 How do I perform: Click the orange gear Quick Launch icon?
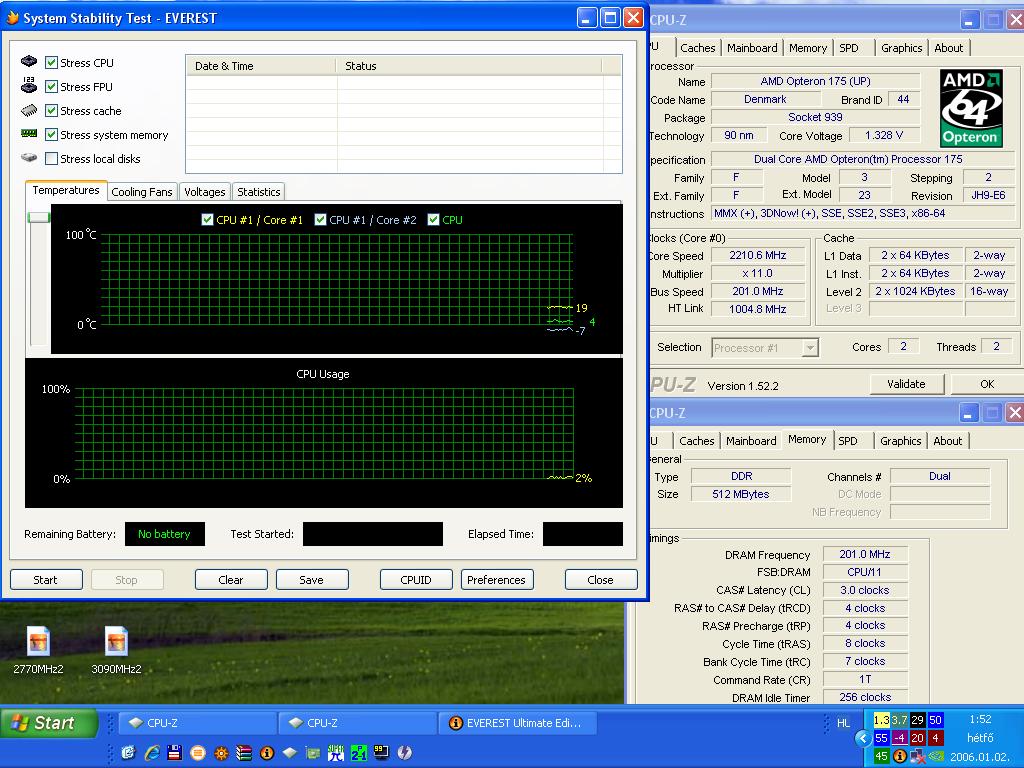coord(221,753)
